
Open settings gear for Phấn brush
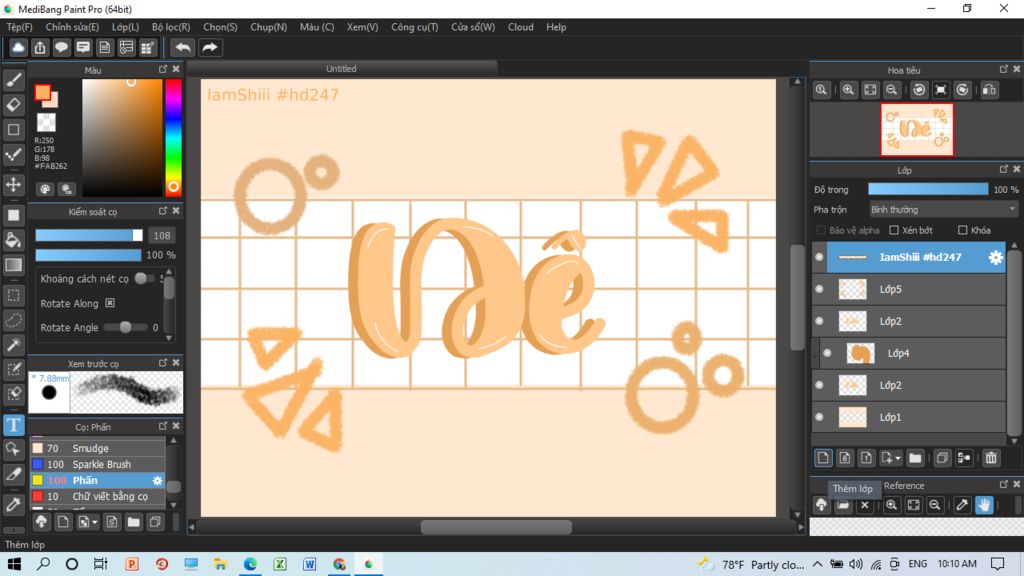tap(157, 480)
